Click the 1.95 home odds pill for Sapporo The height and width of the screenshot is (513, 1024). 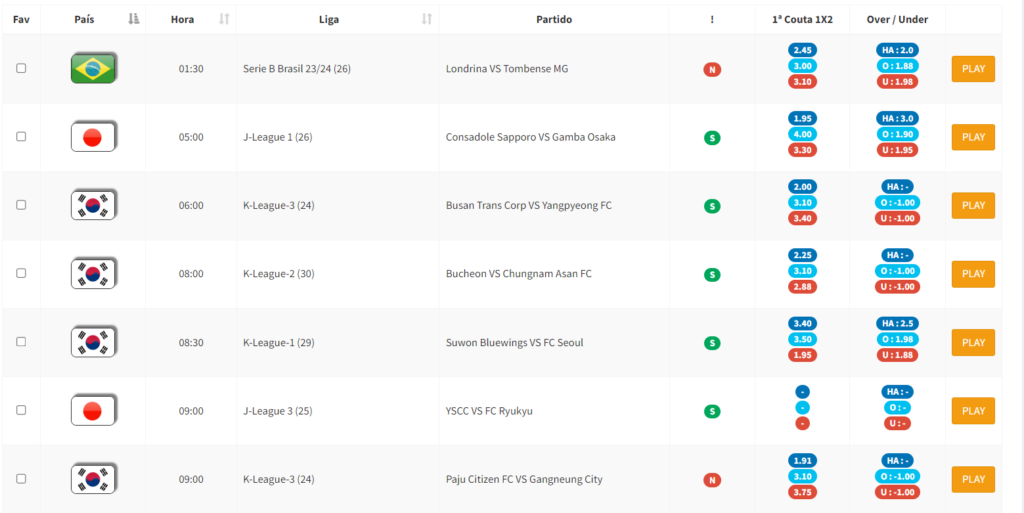(x=803, y=118)
